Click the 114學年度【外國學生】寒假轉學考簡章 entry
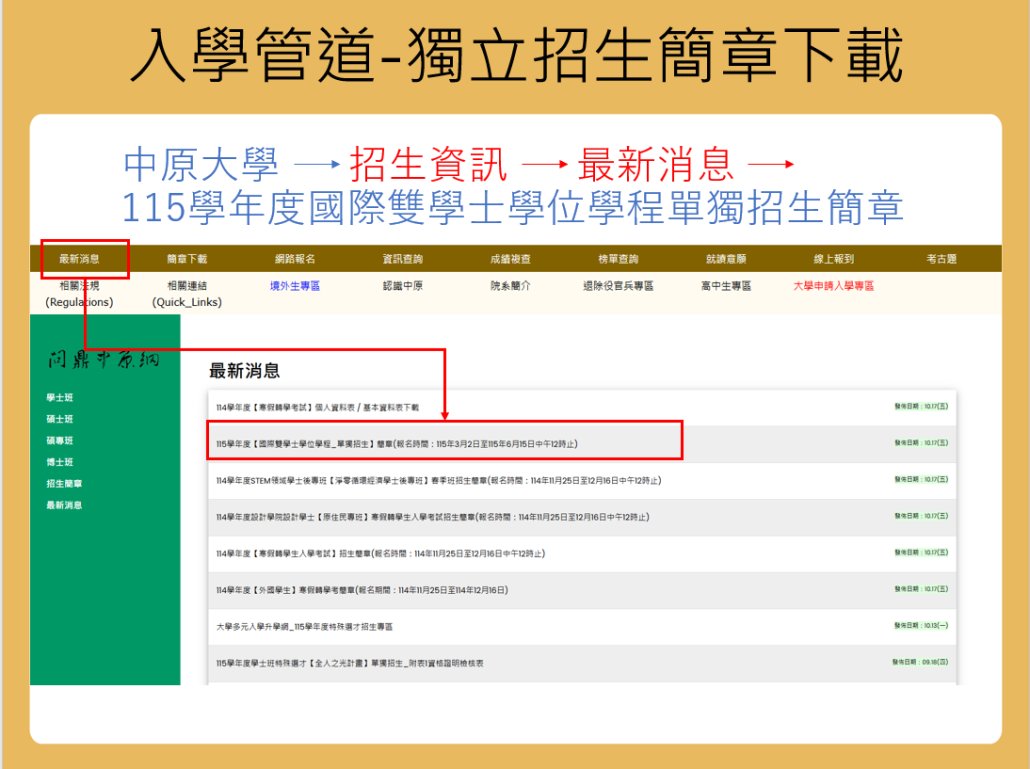 pyautogui.click(x=362, y=590)
